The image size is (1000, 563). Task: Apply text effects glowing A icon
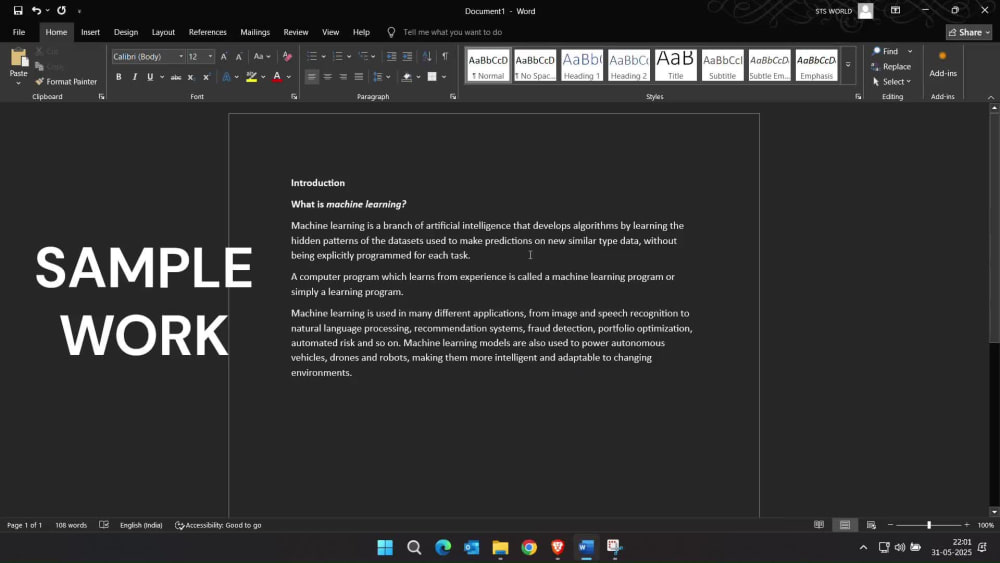coord(226,77)
